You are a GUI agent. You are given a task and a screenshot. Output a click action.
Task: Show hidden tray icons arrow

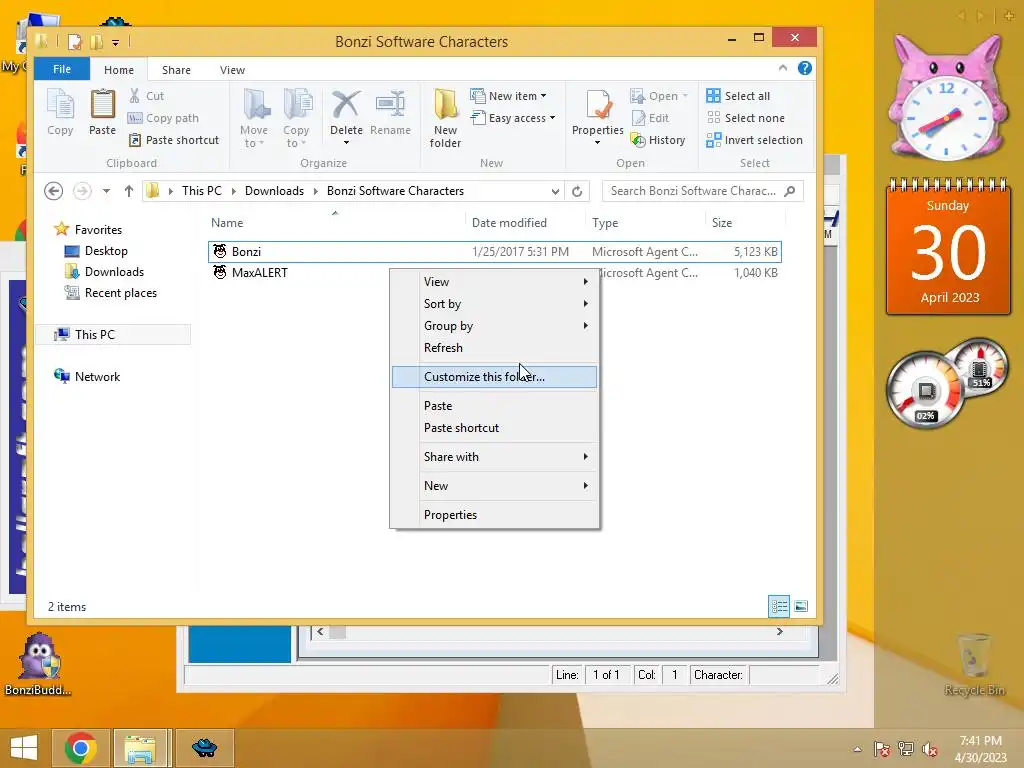point(857,749)
